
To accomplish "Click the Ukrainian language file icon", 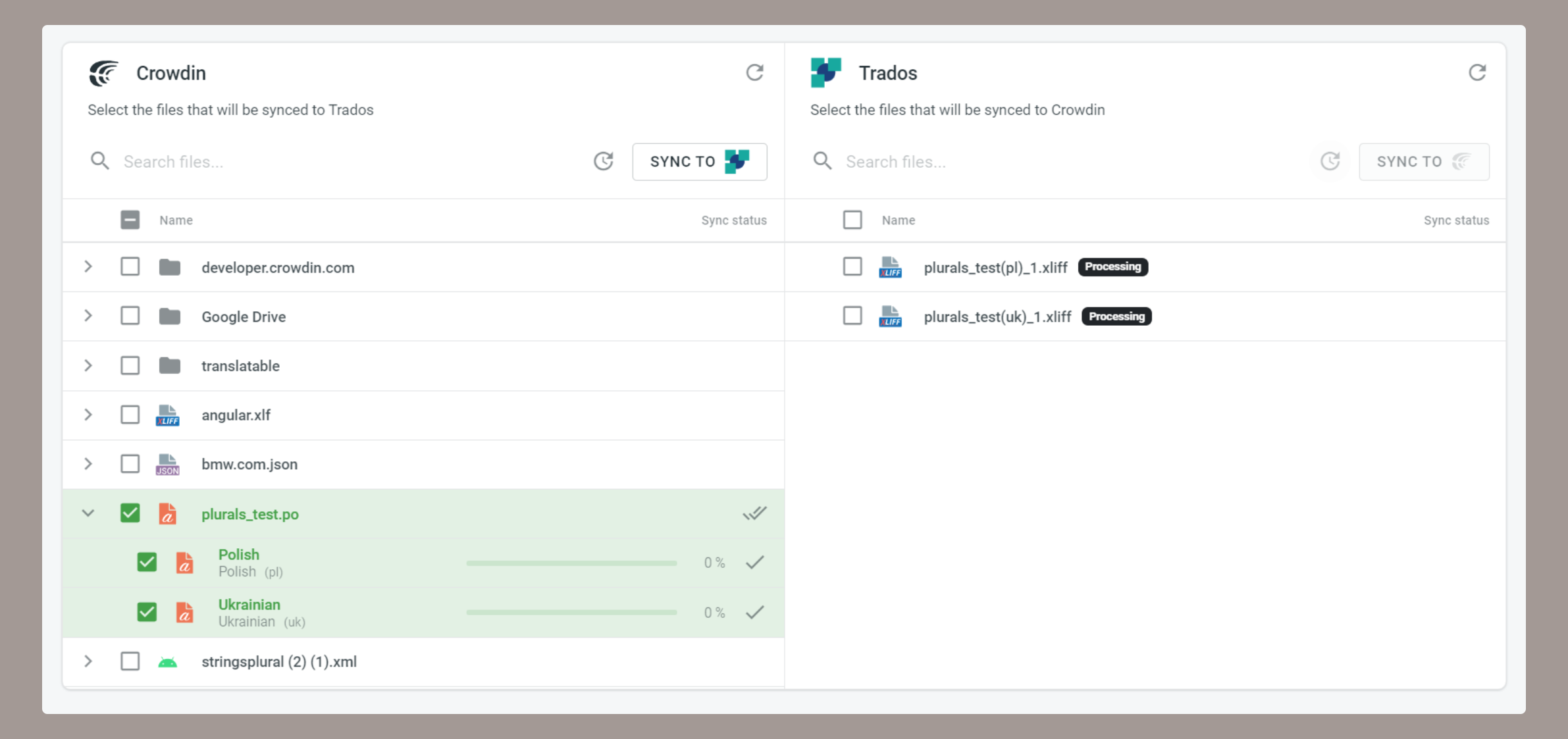I will tap(185, 612).
